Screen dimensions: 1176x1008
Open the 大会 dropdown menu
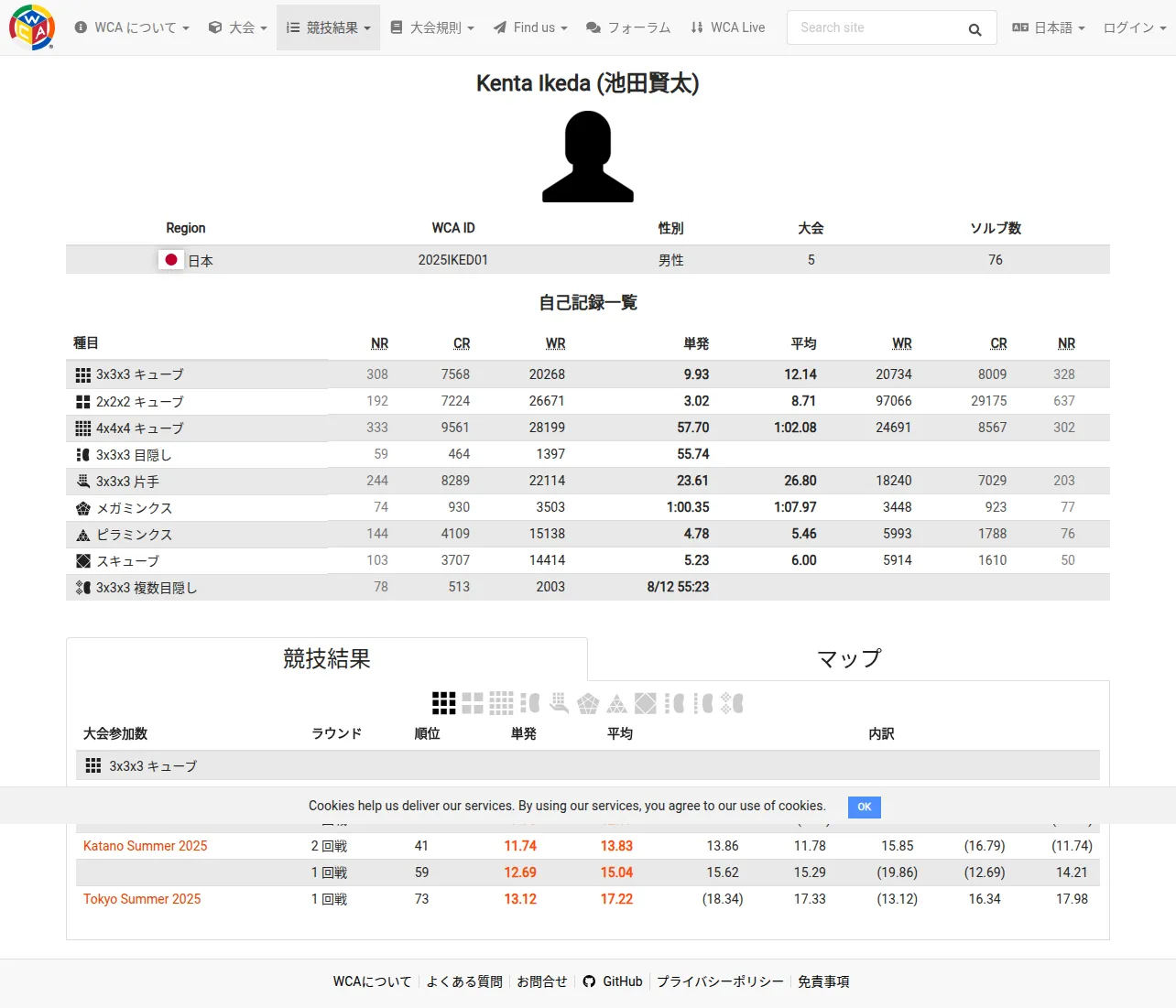[238, 27]
